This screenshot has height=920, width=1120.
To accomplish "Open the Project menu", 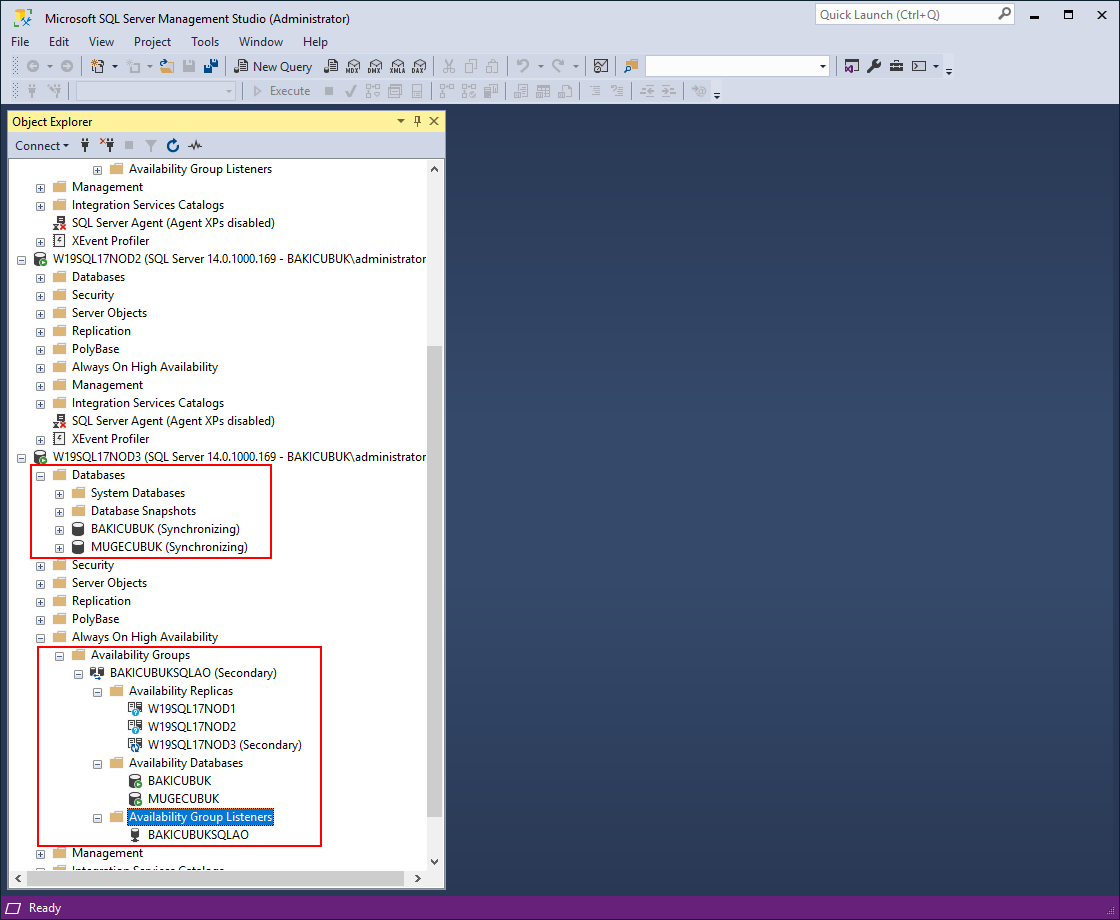I will pyautogui.click(x=152, y=41).
